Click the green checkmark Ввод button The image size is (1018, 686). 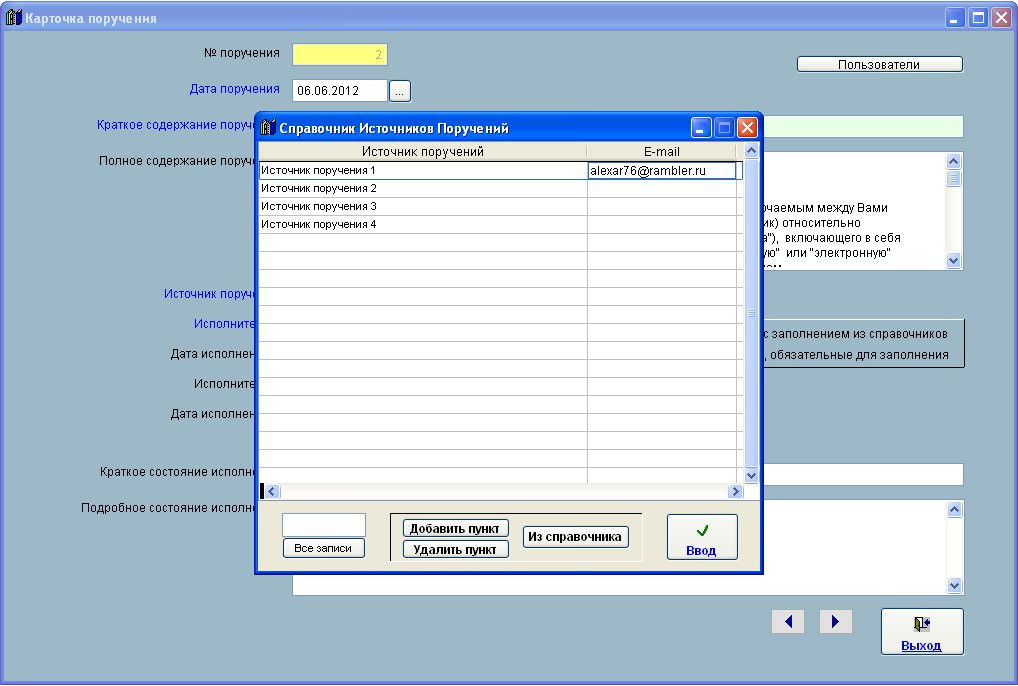pos(701,537)
